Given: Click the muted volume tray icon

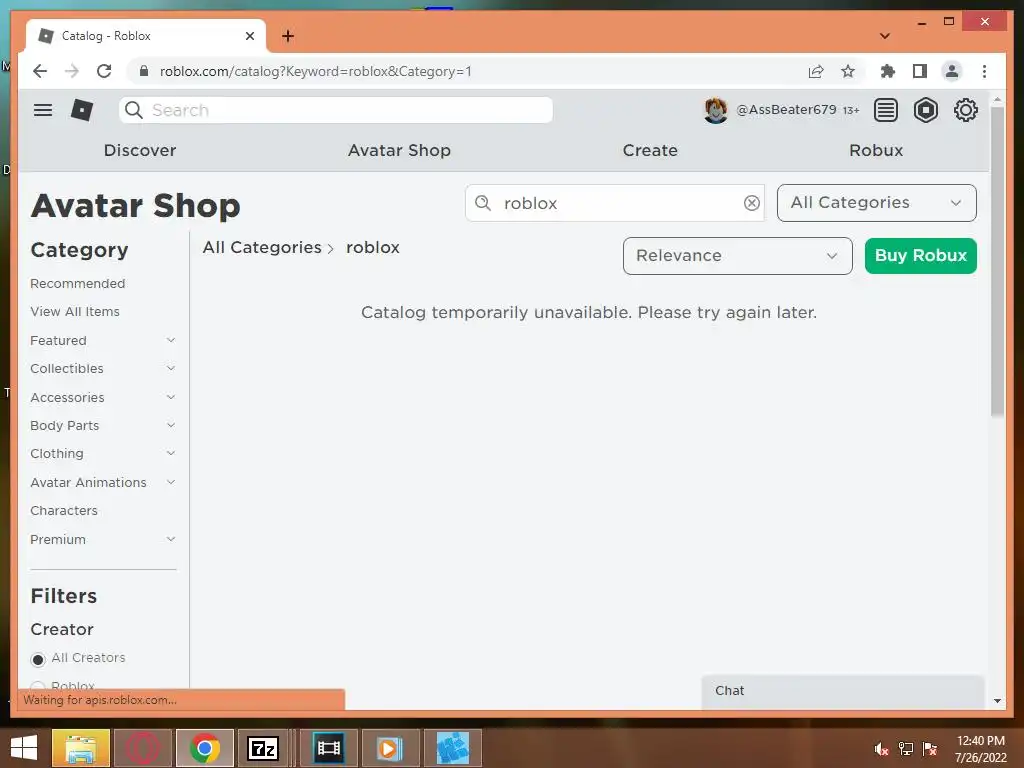Looking at the screenshot, I should click(x=881, y=749).
